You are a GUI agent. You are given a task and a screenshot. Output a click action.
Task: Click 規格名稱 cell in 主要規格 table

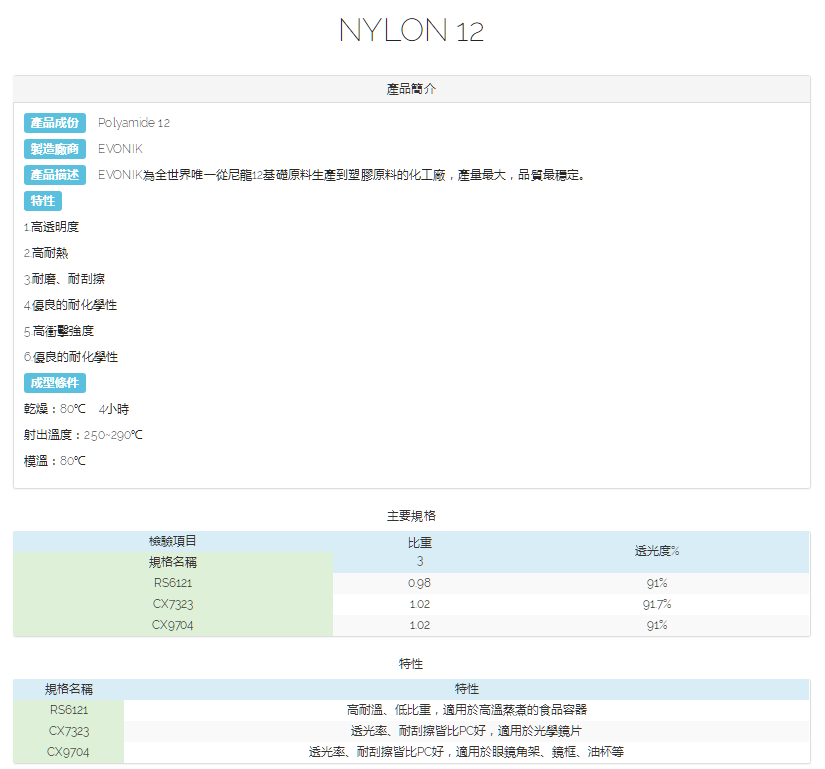pyautogui.click(x=173, y=562)
